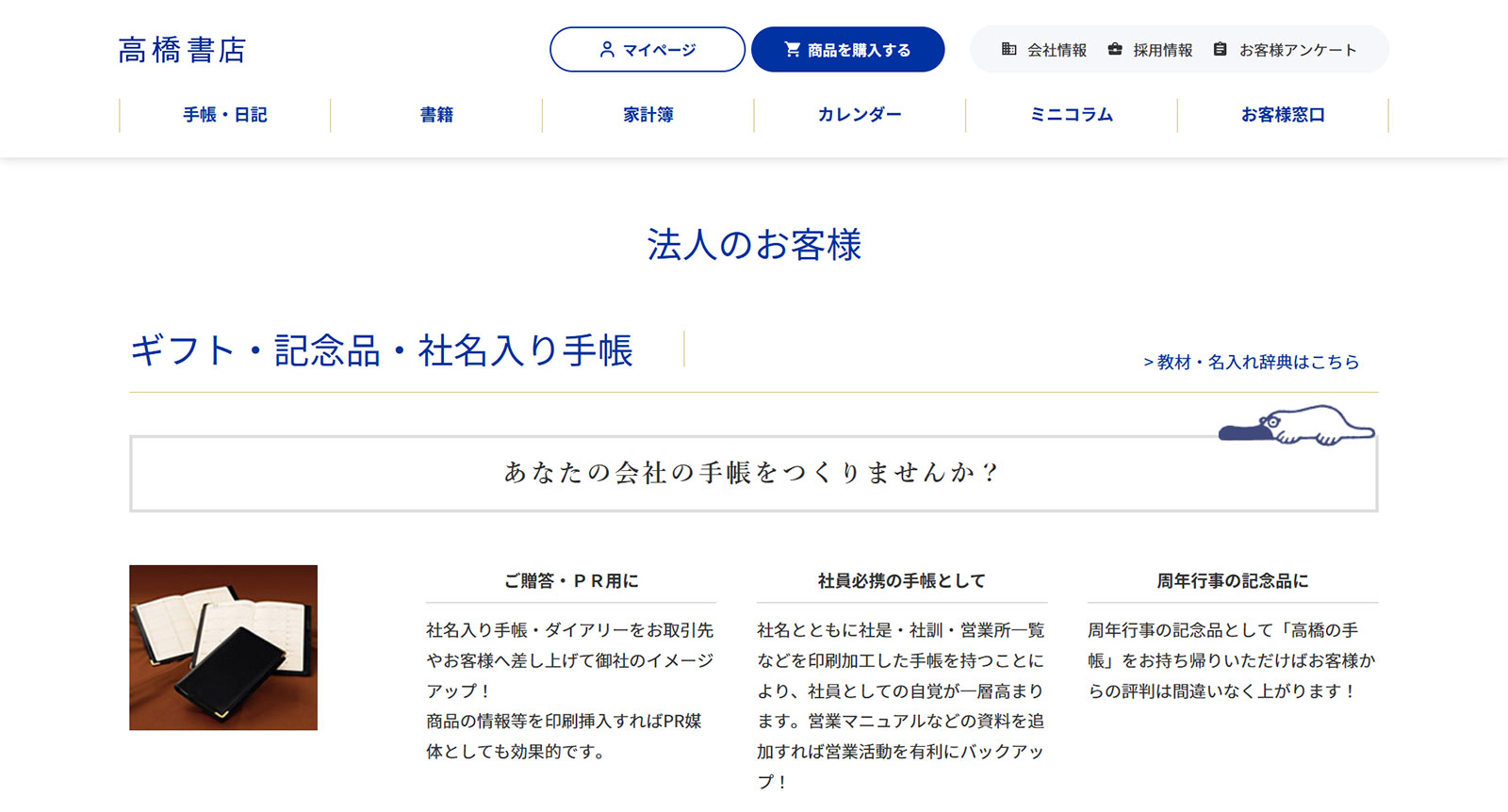Click clipboard icon beside お客様アンケート
The height and width of the screenshot is (812, 1508).
1220,49
